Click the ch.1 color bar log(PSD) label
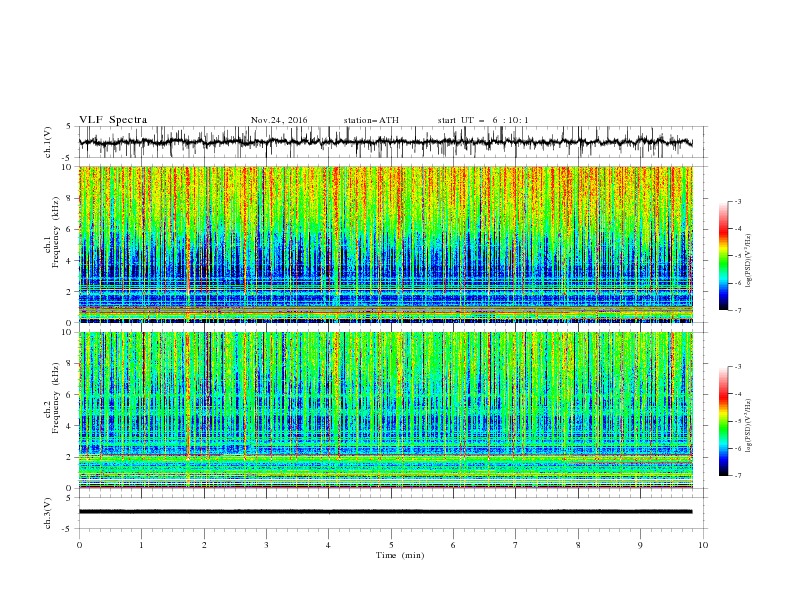 (748, 263)
